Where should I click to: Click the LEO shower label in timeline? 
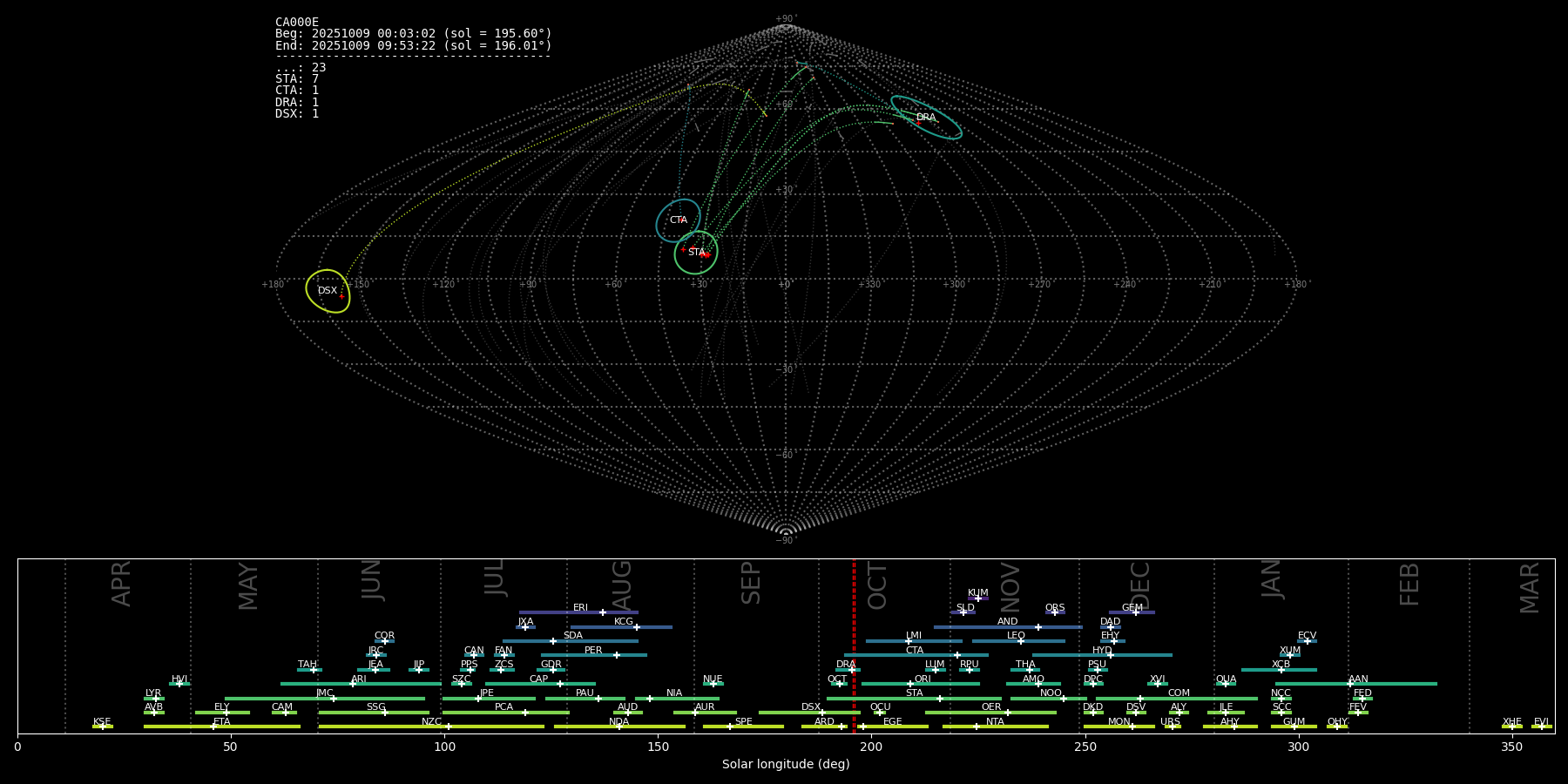pos(1016,636)
